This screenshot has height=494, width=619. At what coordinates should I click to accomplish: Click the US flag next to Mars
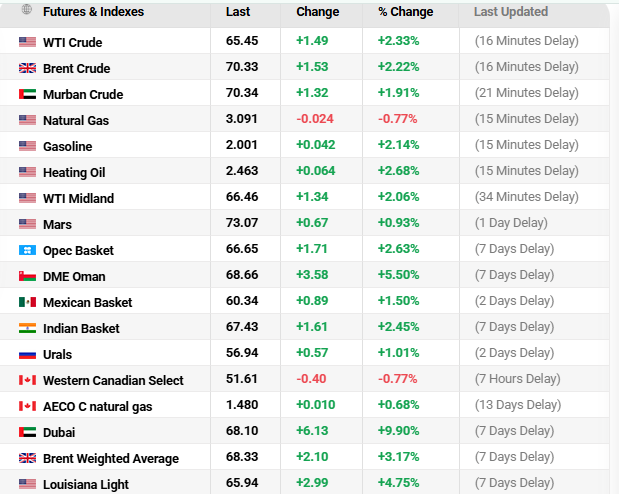click(27, 224)
